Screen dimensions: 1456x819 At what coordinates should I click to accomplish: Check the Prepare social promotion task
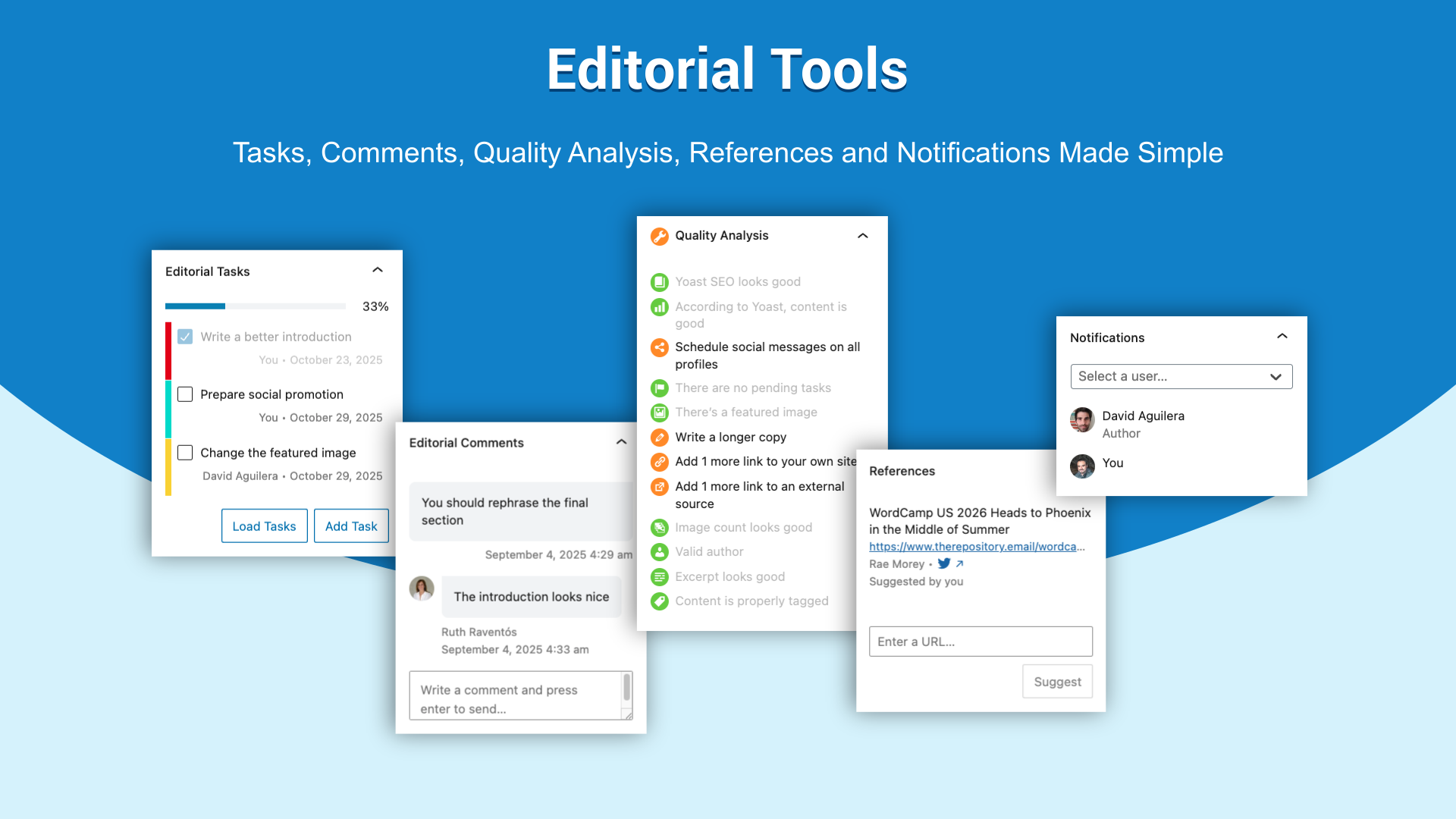185,394
